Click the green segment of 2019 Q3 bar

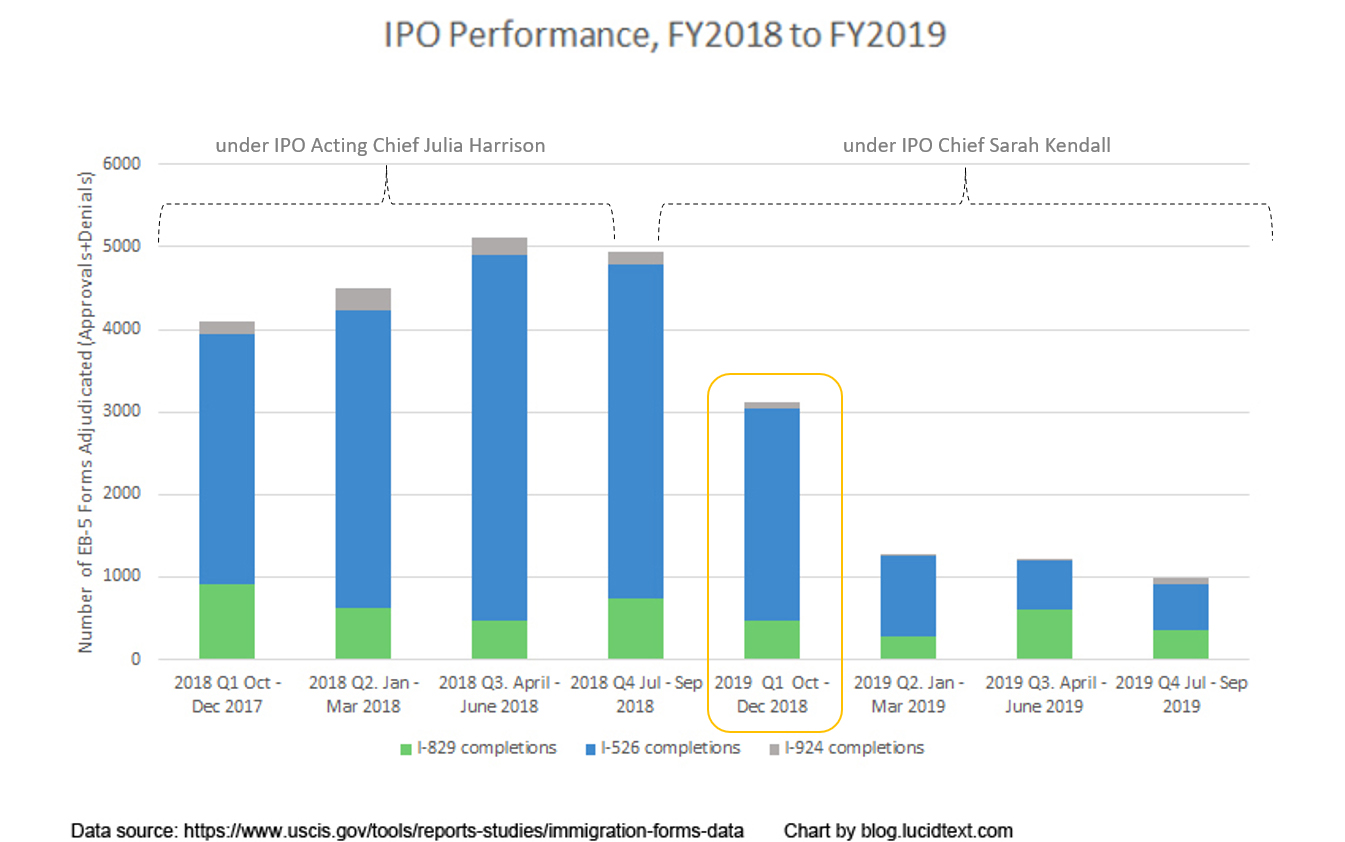(1044, 634)
